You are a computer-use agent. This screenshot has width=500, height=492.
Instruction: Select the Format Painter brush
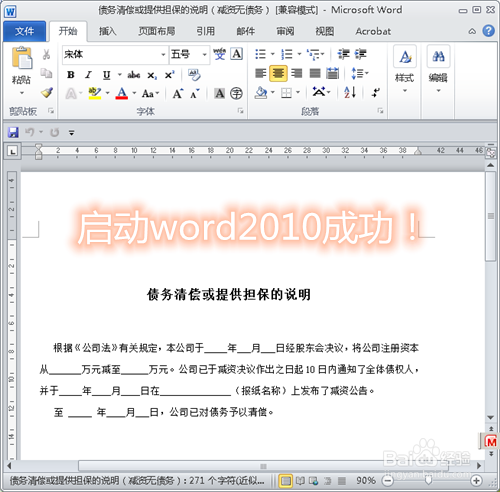pyautogui.click(x=47, y=93)
